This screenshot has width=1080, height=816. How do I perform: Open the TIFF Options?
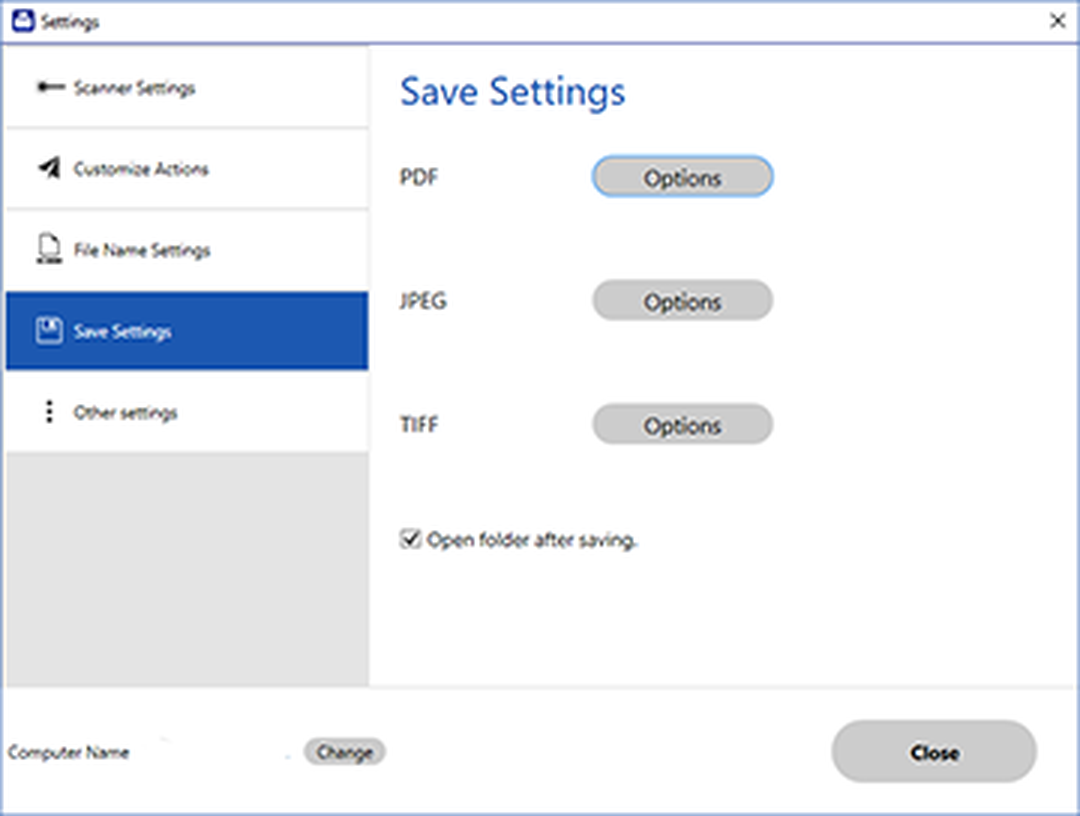[683, 424]
